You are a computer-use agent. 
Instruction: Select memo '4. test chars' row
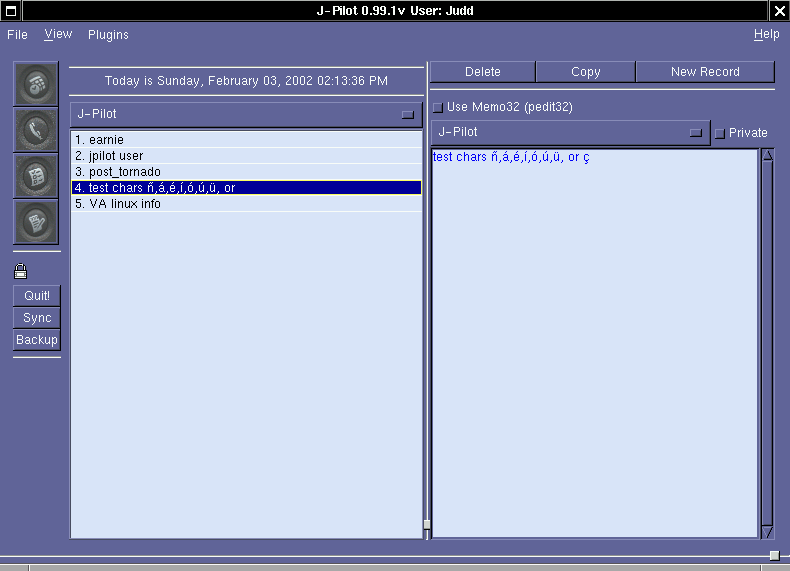tap(246, 188)
